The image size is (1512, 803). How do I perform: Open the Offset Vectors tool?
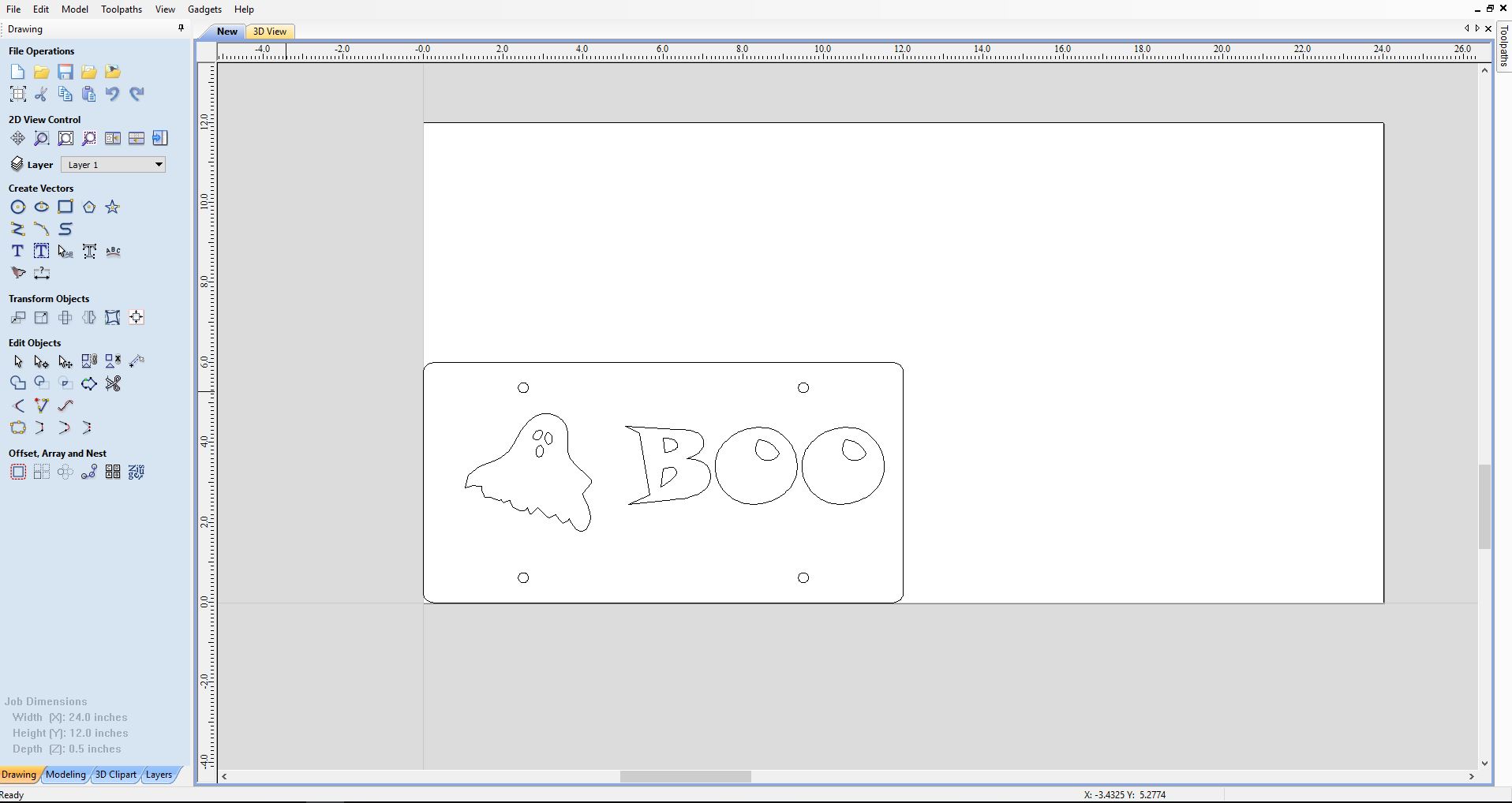click(17, 472)
